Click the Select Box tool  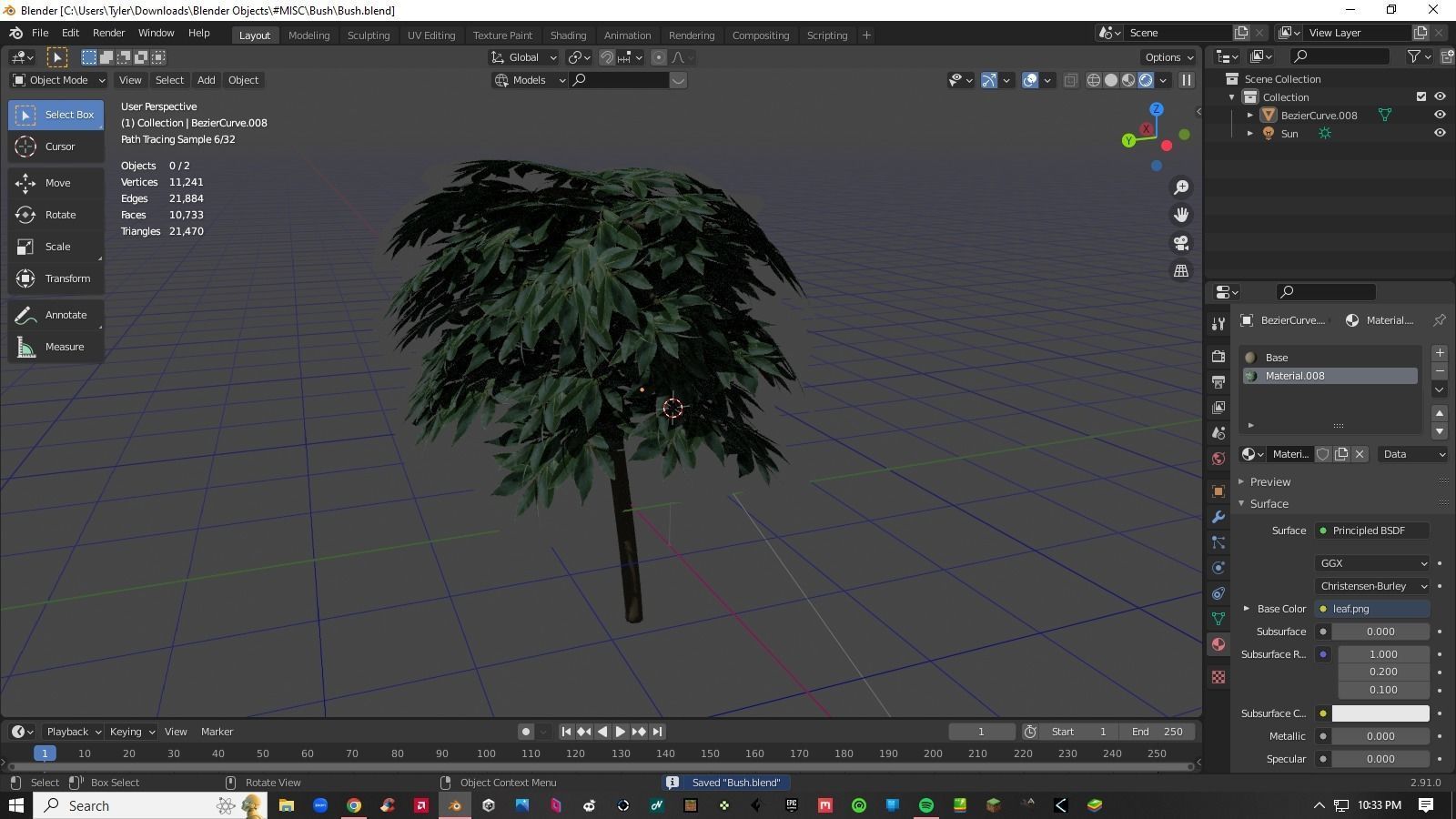click(56, 115)
